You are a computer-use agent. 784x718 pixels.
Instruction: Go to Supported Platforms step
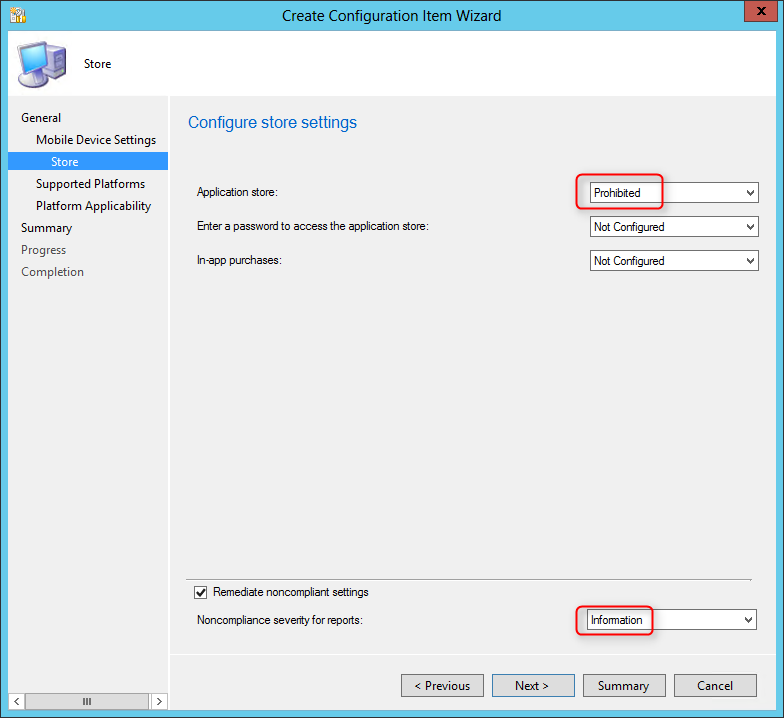tap(90, 184)
